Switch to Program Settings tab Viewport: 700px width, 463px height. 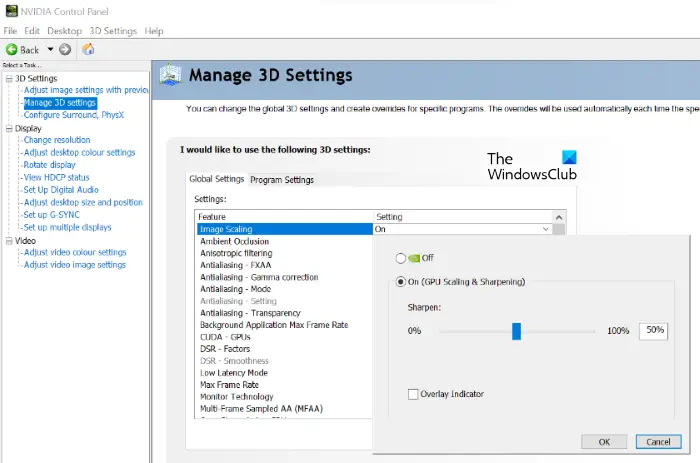click(282, 180)
